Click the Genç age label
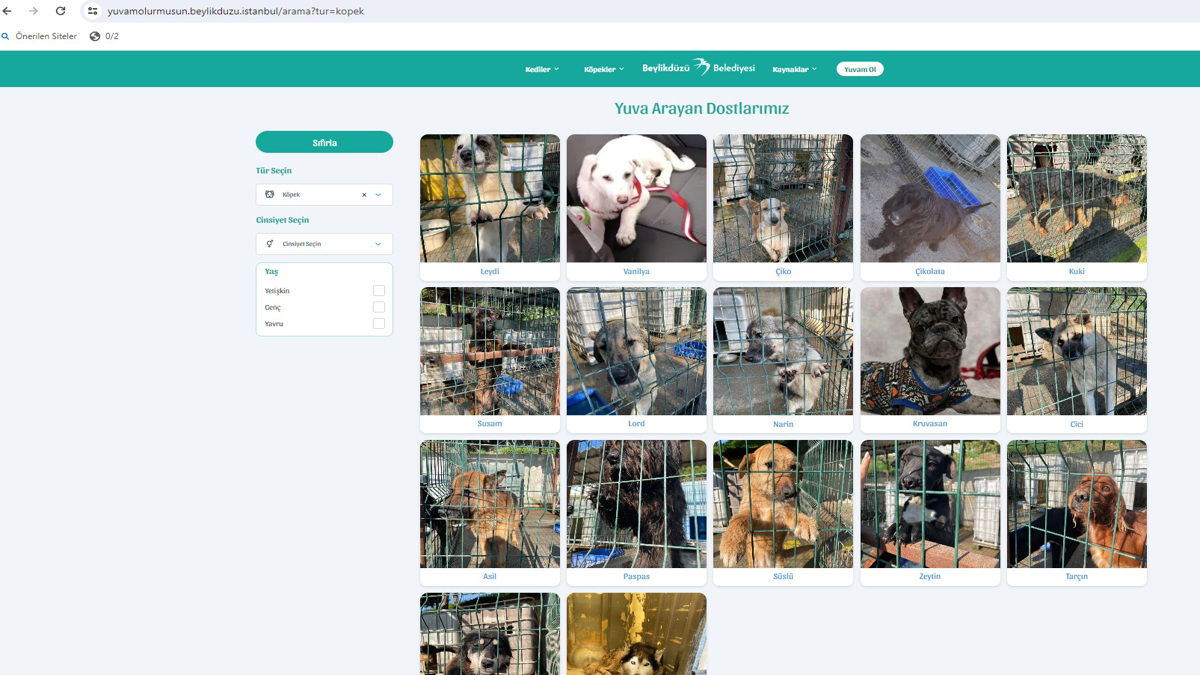Image resolution: width=1200 pixels, height=675 pixels. pos(273,307)
